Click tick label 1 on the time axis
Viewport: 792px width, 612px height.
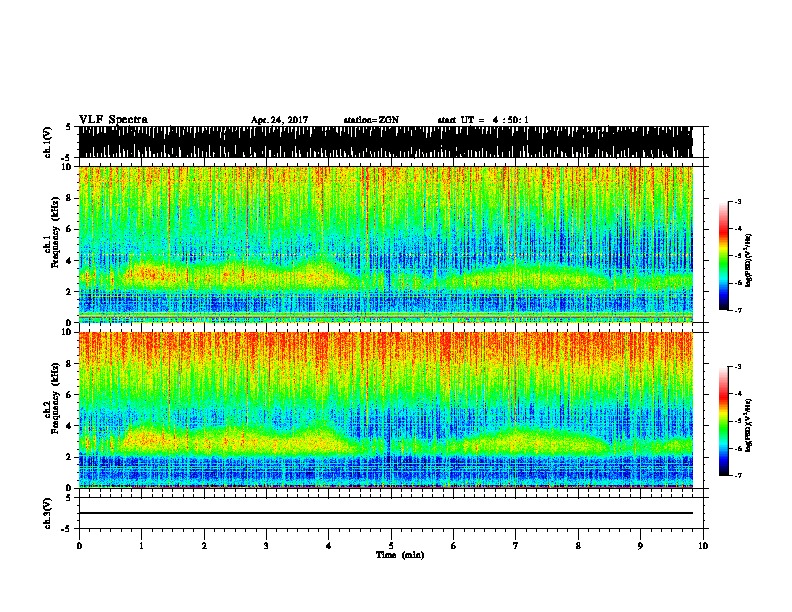pos(141,545)
